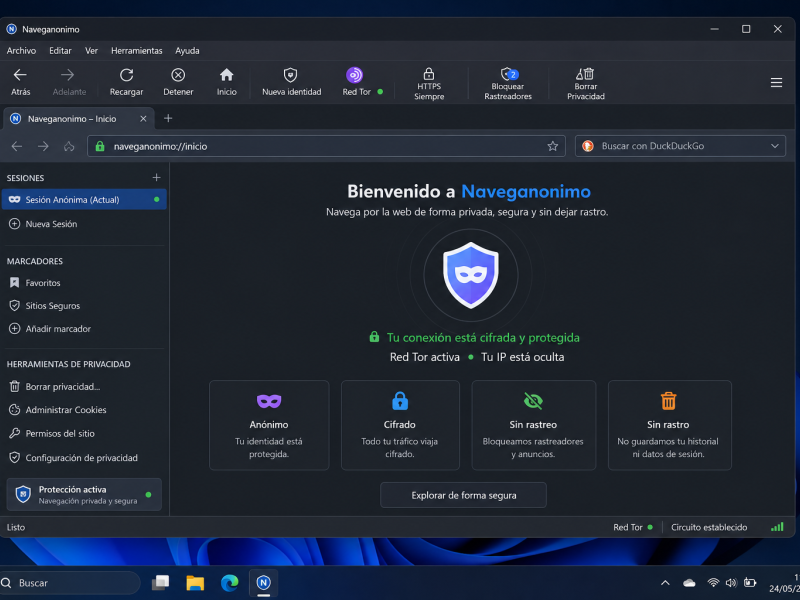Click the Protección activa status card
The height and width of the screenshot is (600, 800).
[x=84, y=494]
